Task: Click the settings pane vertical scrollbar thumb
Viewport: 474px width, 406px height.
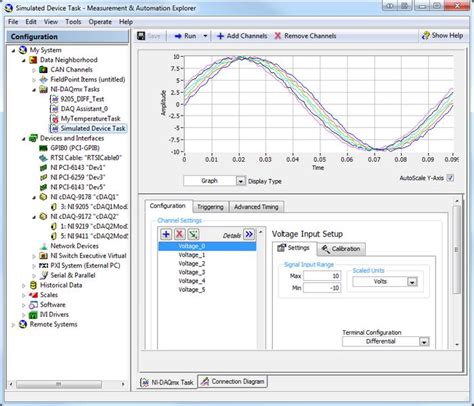Action: coord(456,250)
